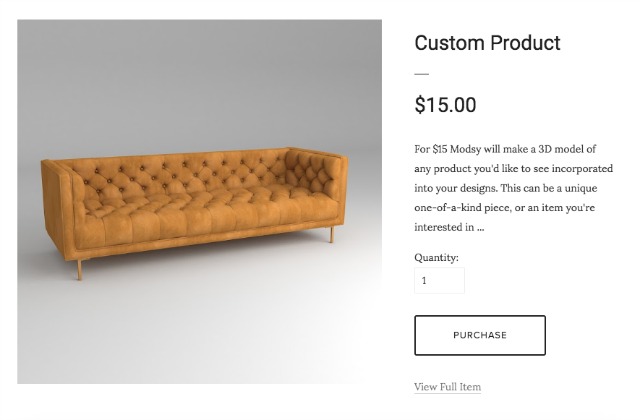The image size is (640, 420).
Task: Select the Custom Product title heading
Action: 487,43
